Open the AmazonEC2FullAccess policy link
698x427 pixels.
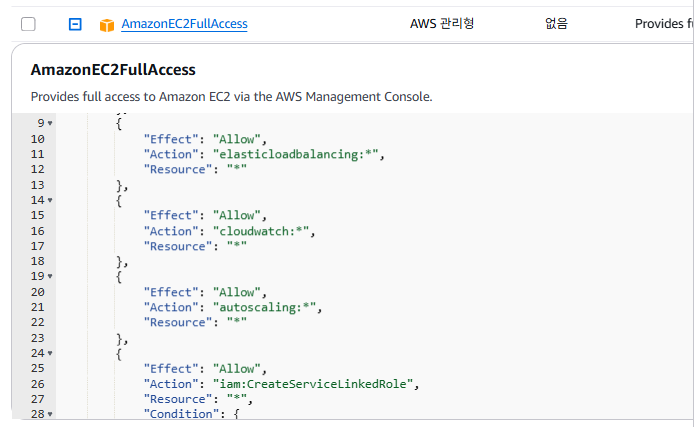(x=184, y=24)
